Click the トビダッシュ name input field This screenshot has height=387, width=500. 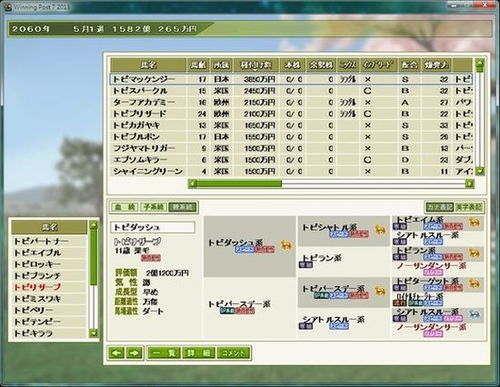tap(153, 227)
